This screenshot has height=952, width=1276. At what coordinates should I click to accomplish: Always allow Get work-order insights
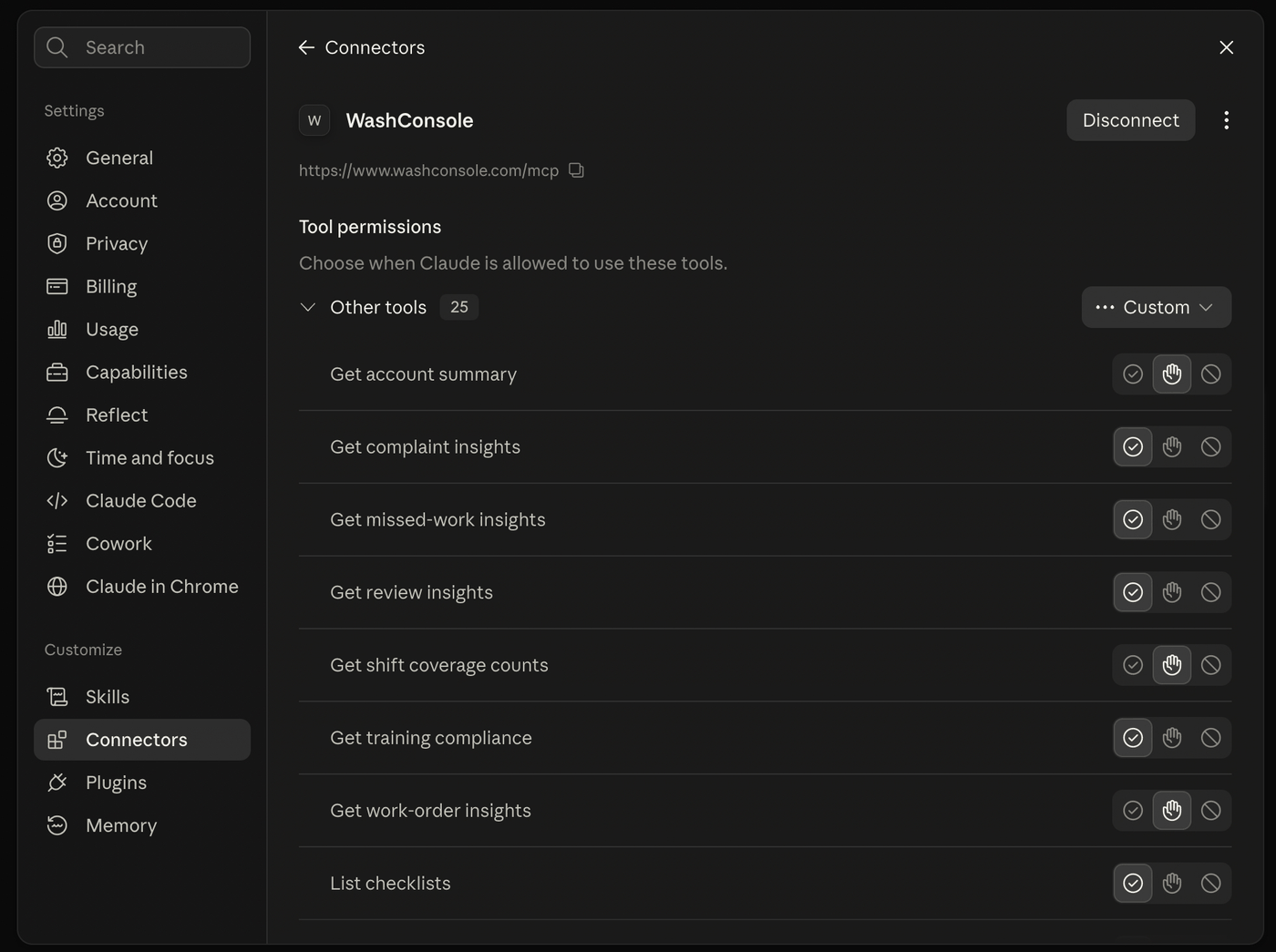pyautogui.click(x=1133, y=811)
